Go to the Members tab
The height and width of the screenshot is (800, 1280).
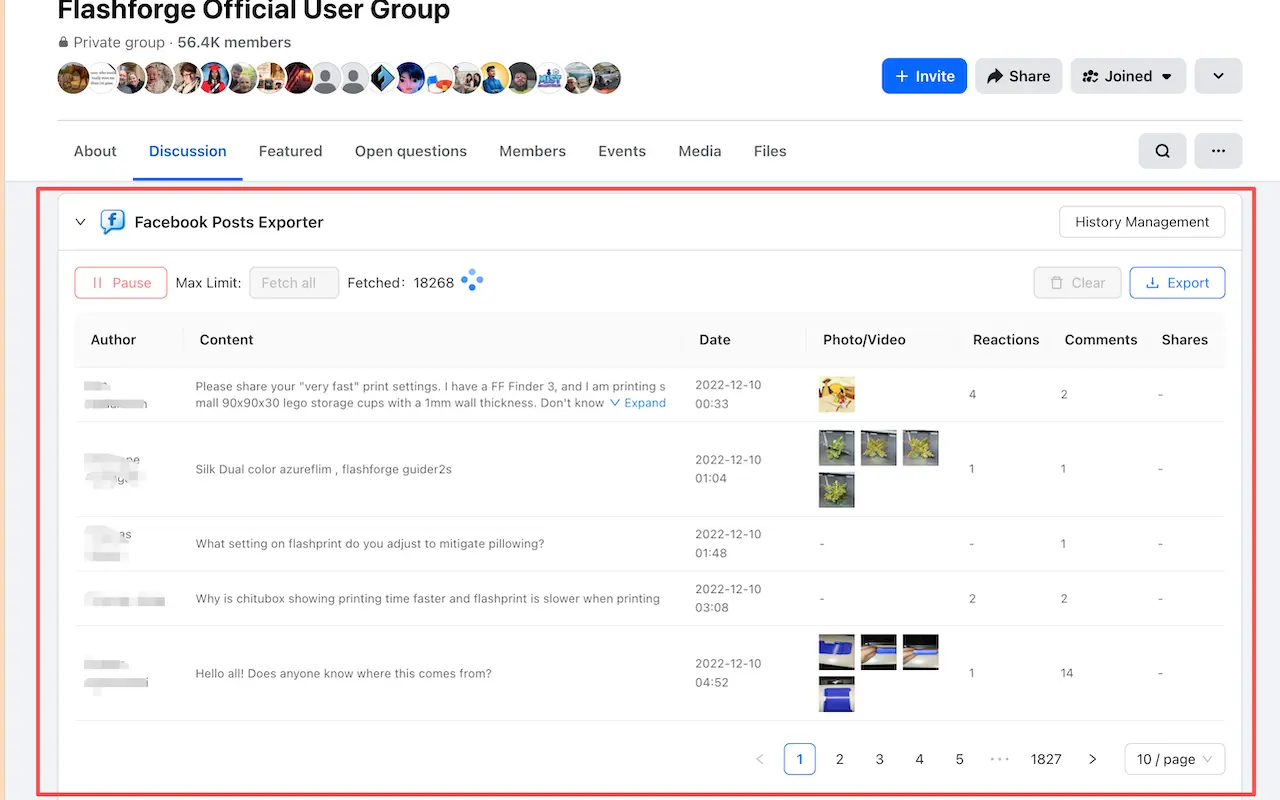(532, 151)
